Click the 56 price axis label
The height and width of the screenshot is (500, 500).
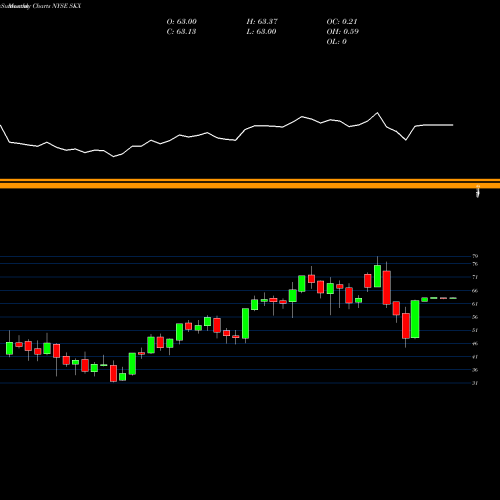tap(475, 317)
